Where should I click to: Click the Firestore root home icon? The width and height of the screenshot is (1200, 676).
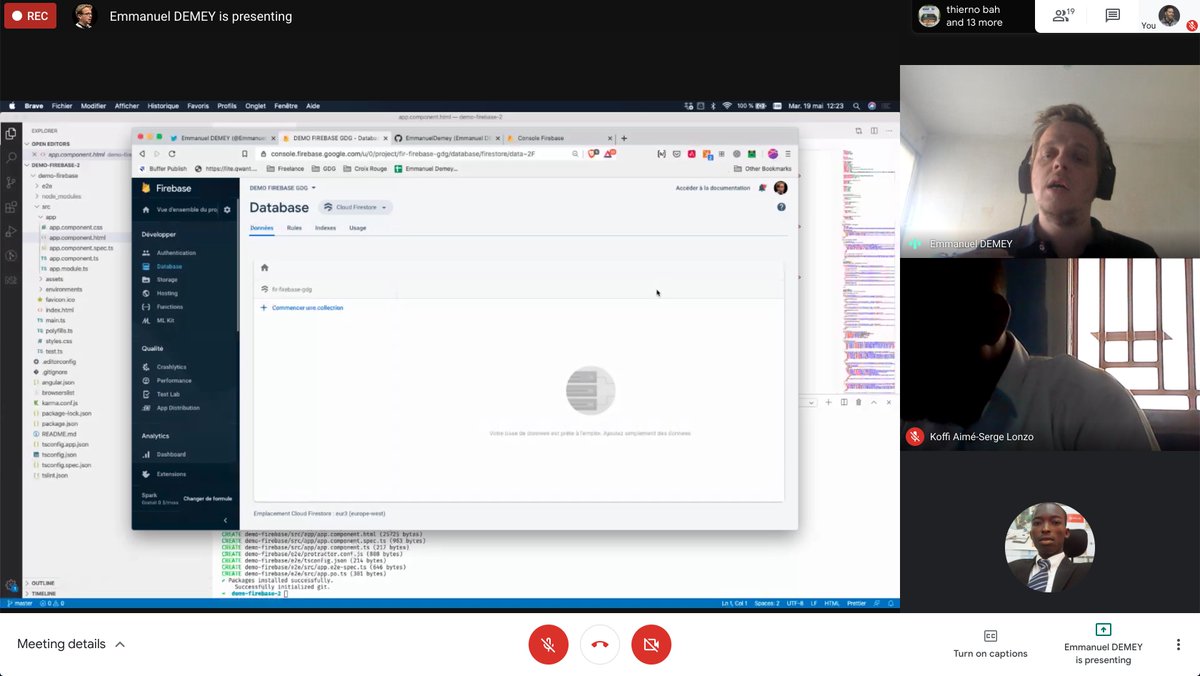click(264, 268)
